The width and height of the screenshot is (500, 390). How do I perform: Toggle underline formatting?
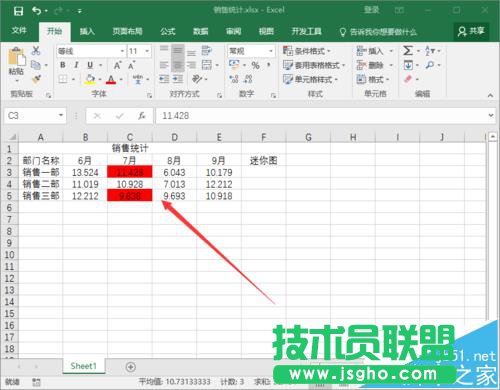click(90, 65)
